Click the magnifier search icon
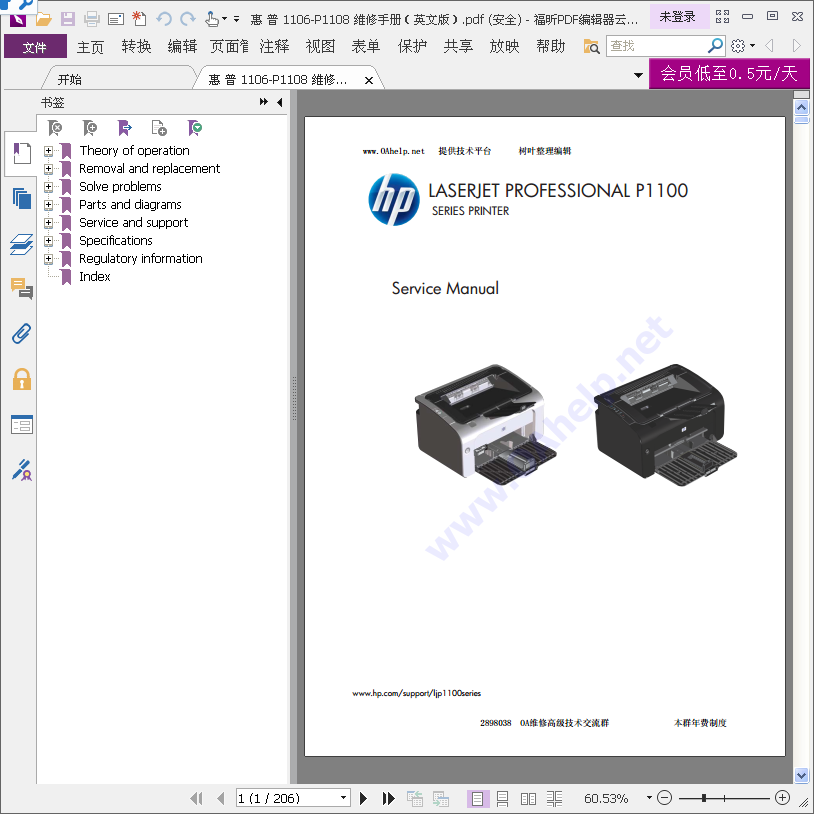This screenshot has height=814, width=814. (x=715, y=46)
